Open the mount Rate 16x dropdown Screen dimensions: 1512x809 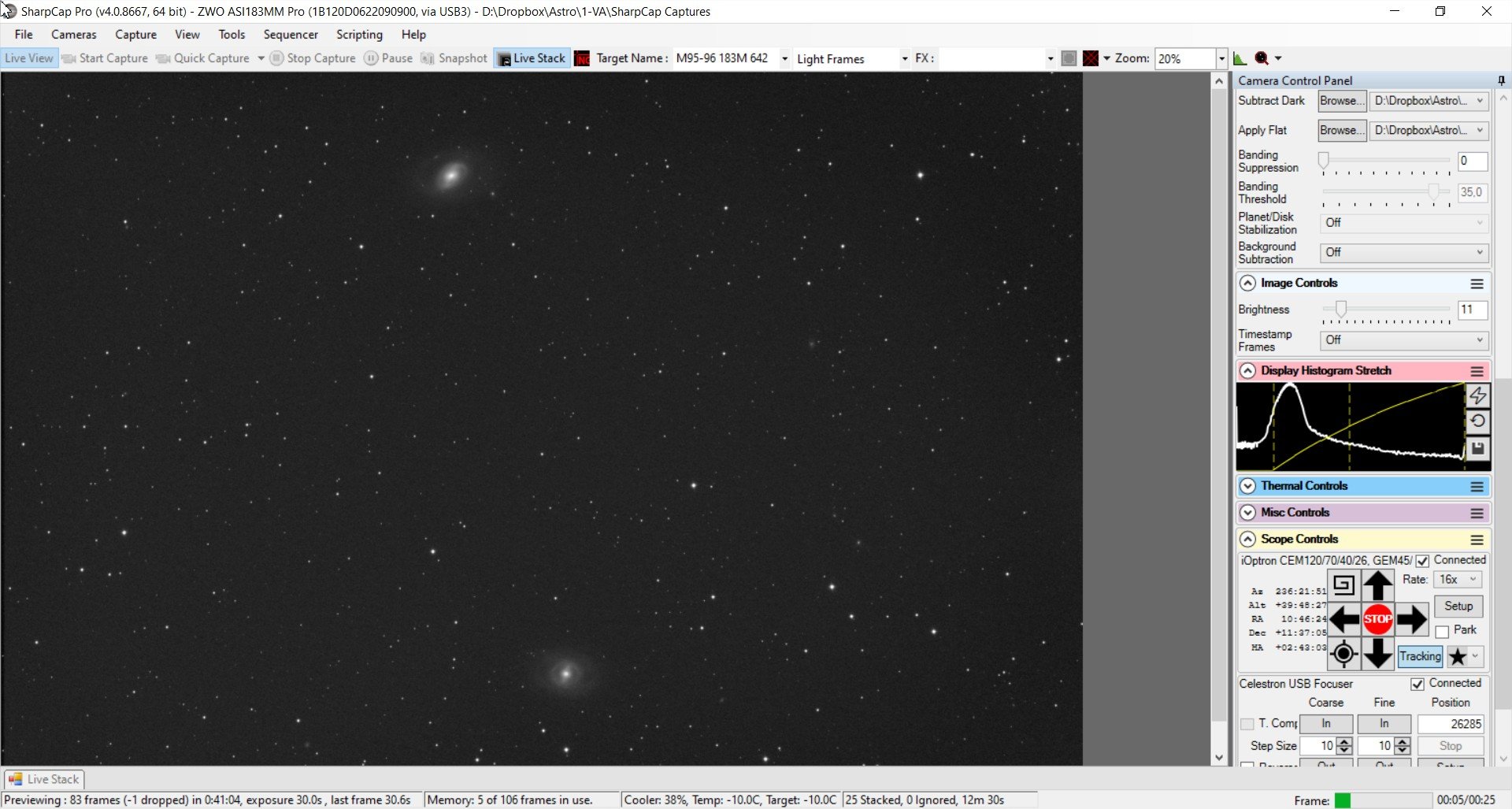coord(1458,580)
